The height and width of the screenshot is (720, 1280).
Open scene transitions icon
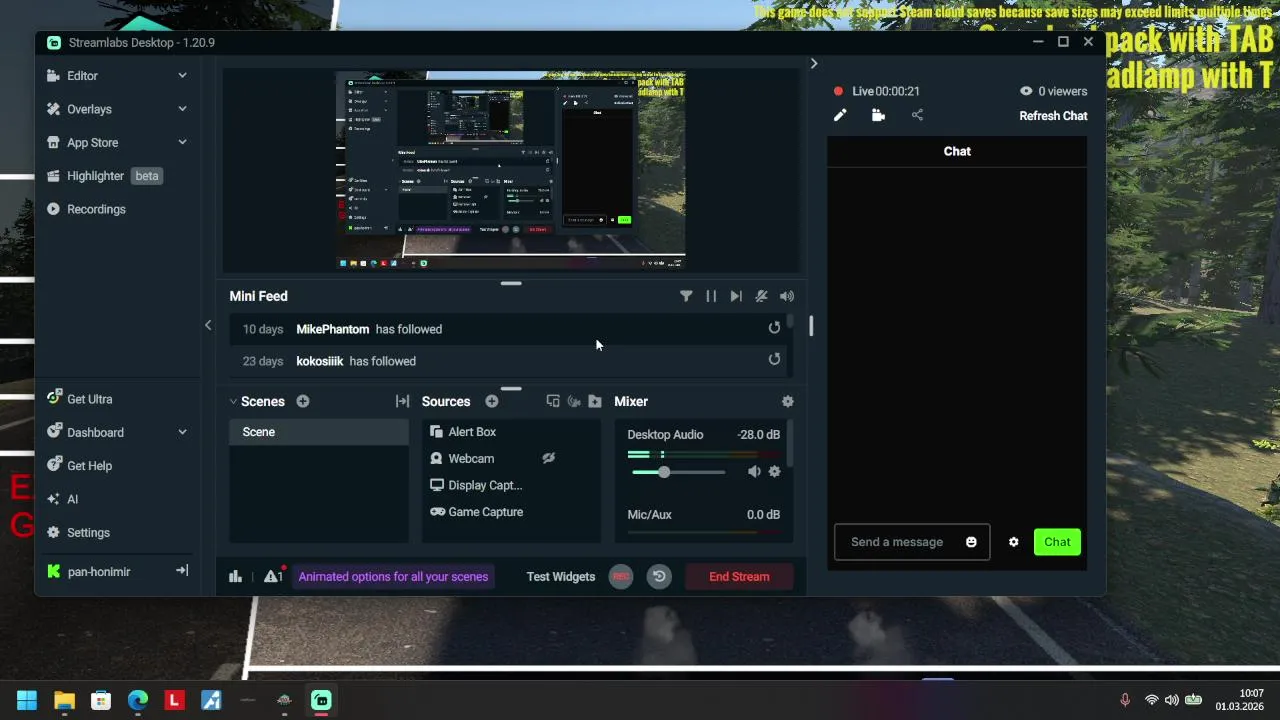pyautogui.click(x=402, y=401)
